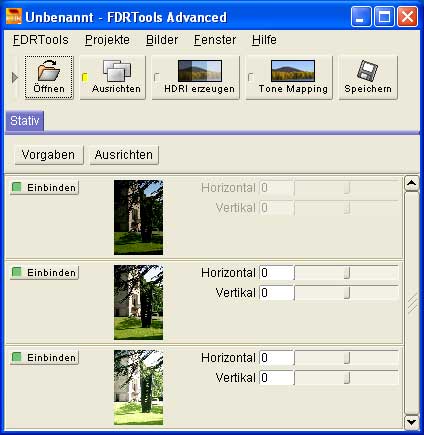The width and height of the screenshot is (424, 435).
Task: Select the brightest exposure thumbnail
Action: click(x=138, y=387)
